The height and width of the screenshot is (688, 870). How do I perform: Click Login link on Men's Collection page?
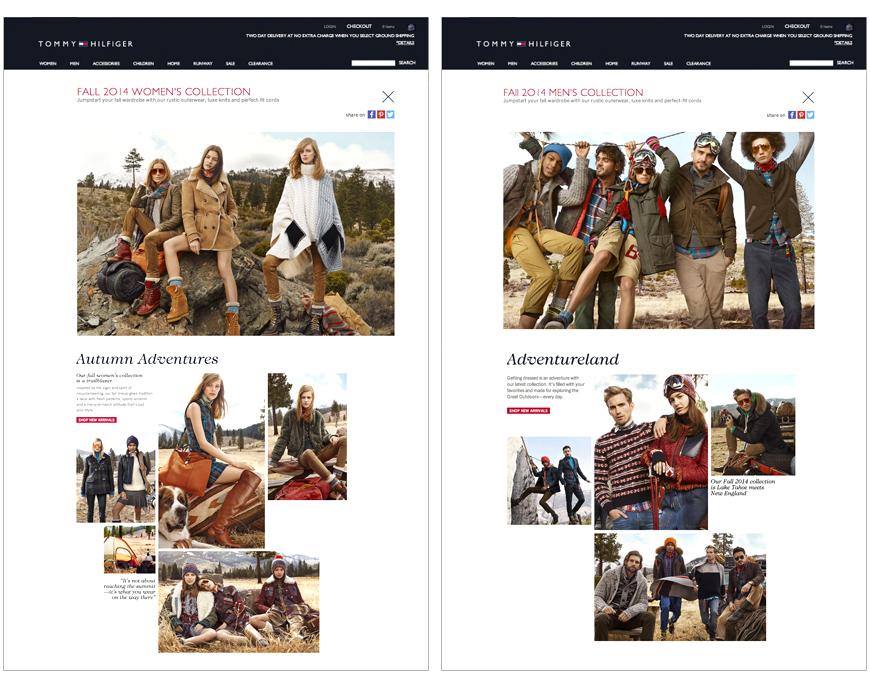tap(767, 26)
